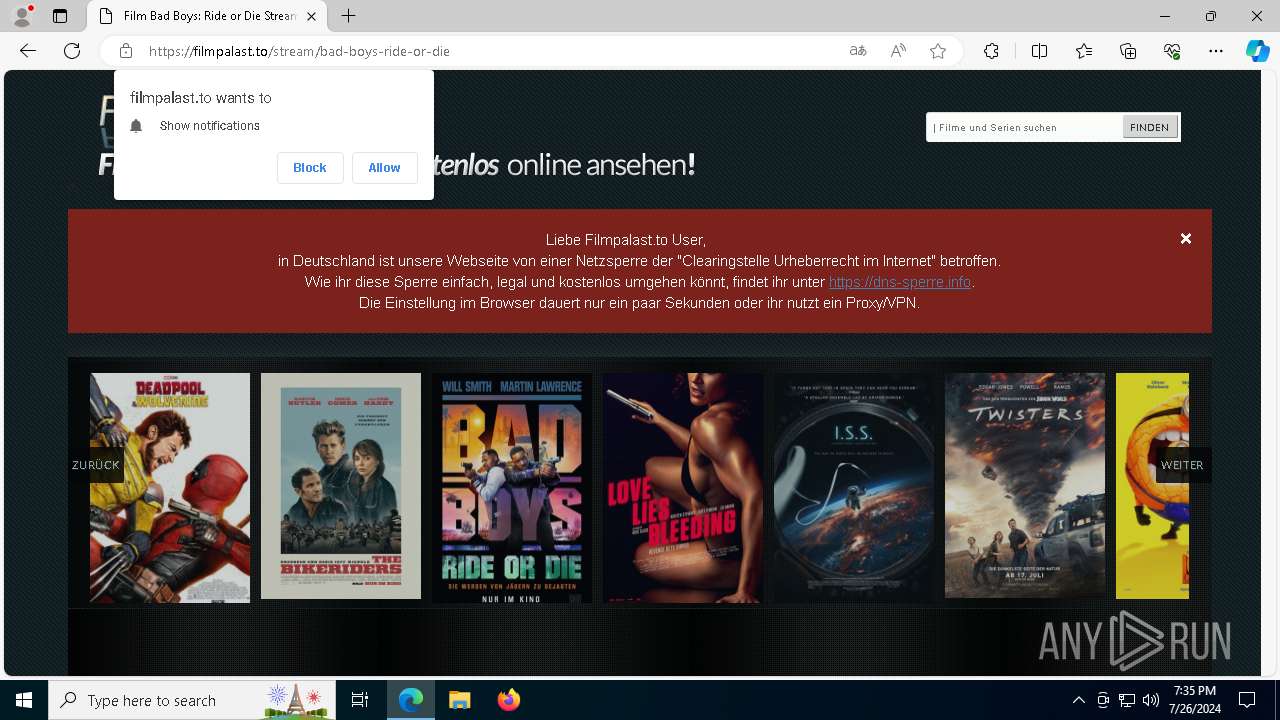Viewport: 1280px width, 720px height.
Task: Go back to the previous page
Action: point(28,51)
